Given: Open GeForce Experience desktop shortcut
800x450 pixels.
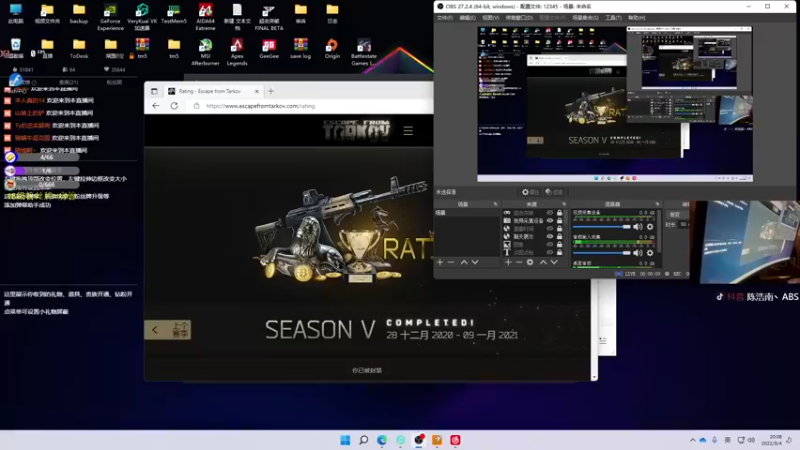Looking at the screenshot, I should [110, 16].
